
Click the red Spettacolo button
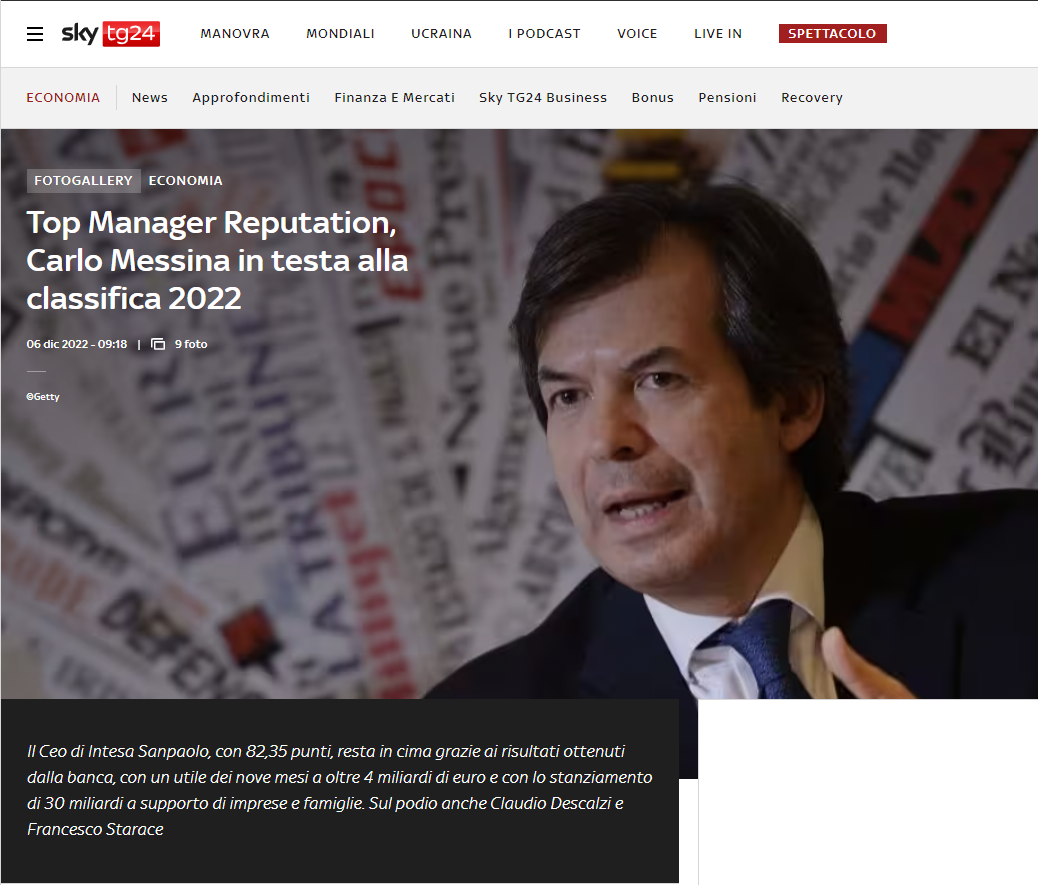tap(832, 34)
